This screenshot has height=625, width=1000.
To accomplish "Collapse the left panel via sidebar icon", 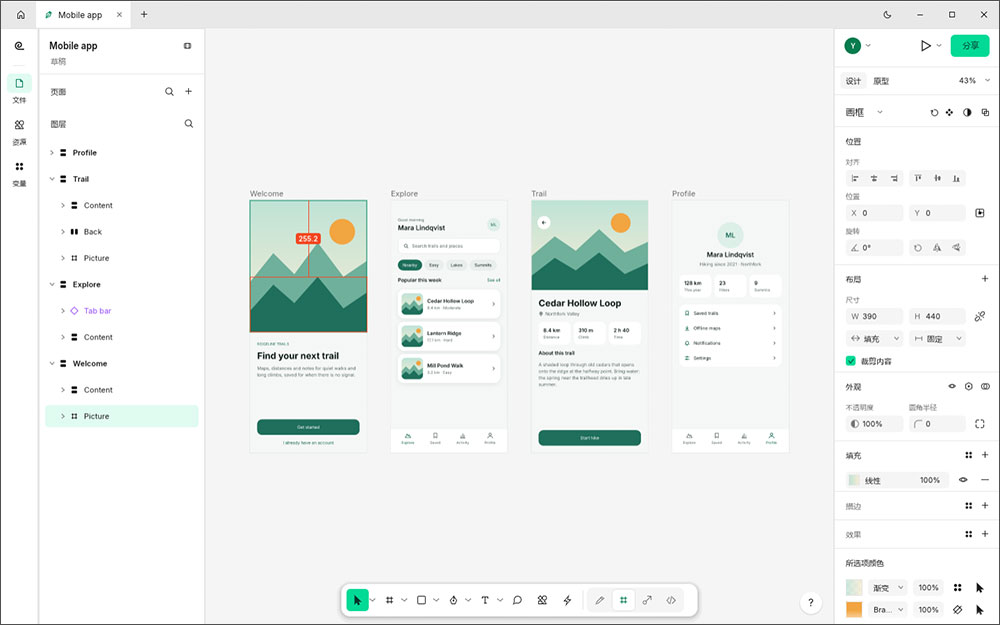I will pos(188,46).
